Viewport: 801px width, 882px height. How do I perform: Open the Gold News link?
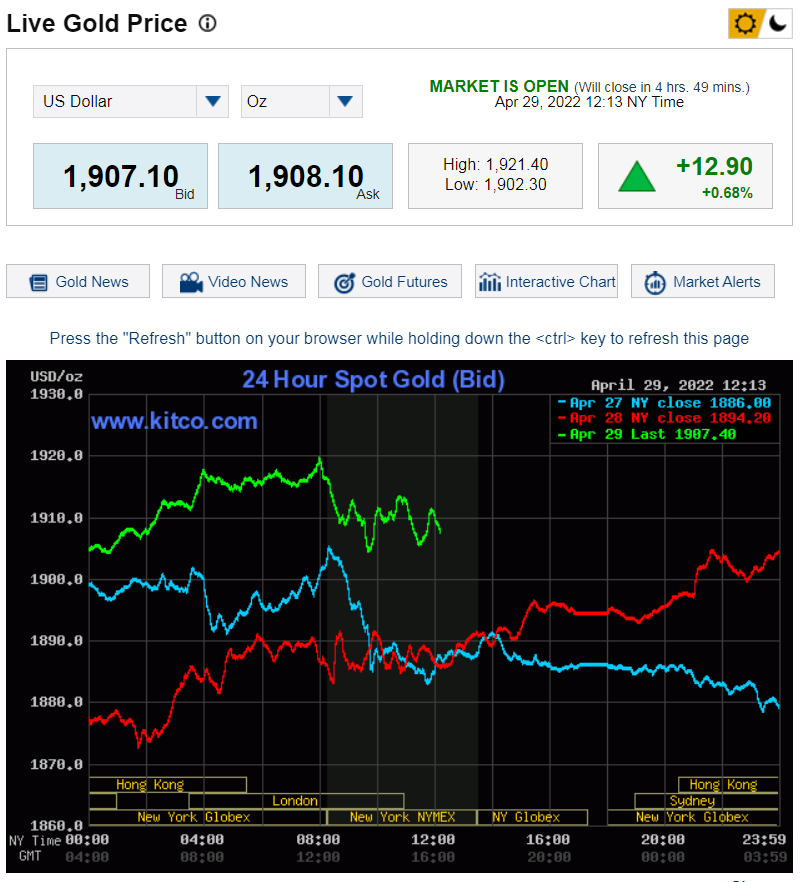(x=78, y=281)
